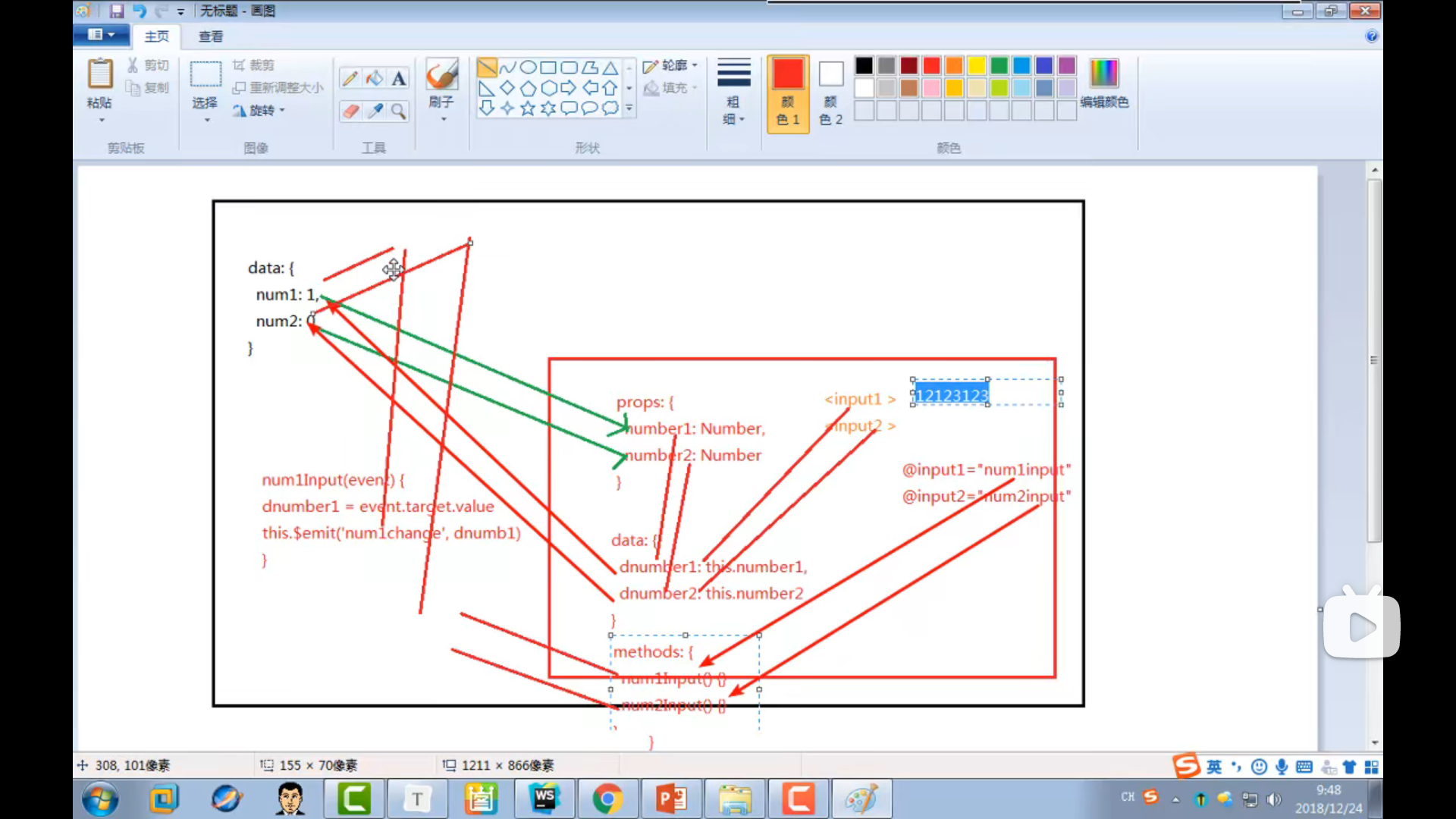The width and height of the screenshot is (1456, 819).
Task: Pick the green color swatch
Action: coord(999,66)
